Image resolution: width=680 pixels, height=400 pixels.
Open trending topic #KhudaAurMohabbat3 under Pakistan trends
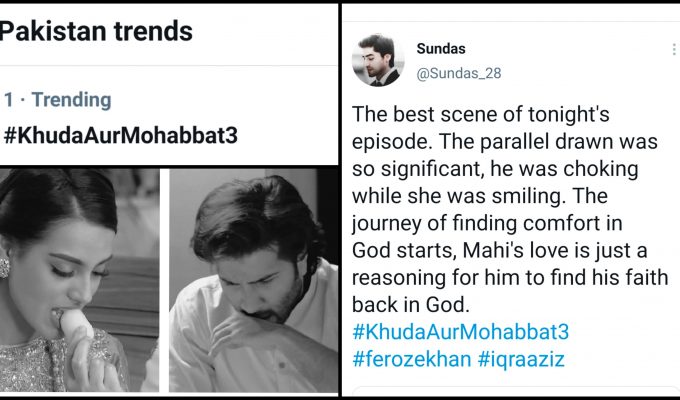(120, 136)
